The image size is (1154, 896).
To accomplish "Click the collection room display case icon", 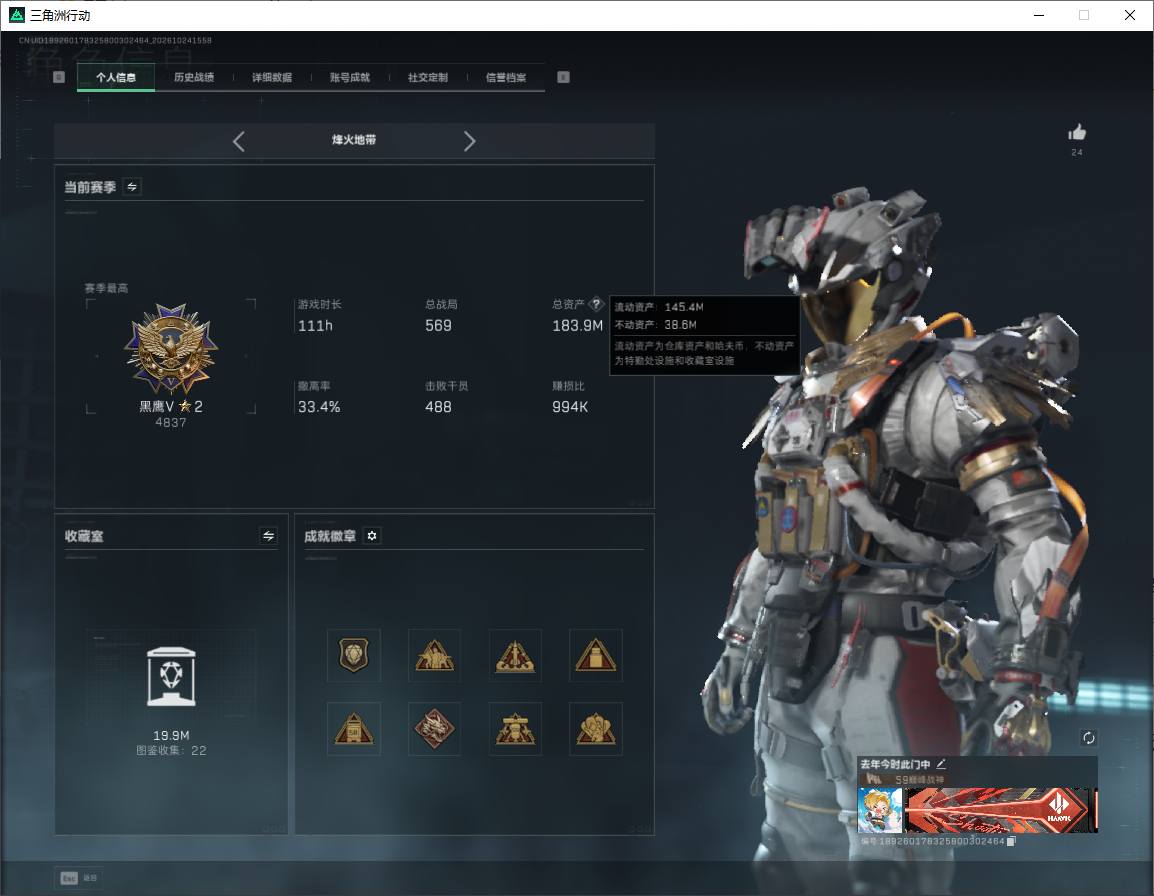I will [x=171, y=677].
